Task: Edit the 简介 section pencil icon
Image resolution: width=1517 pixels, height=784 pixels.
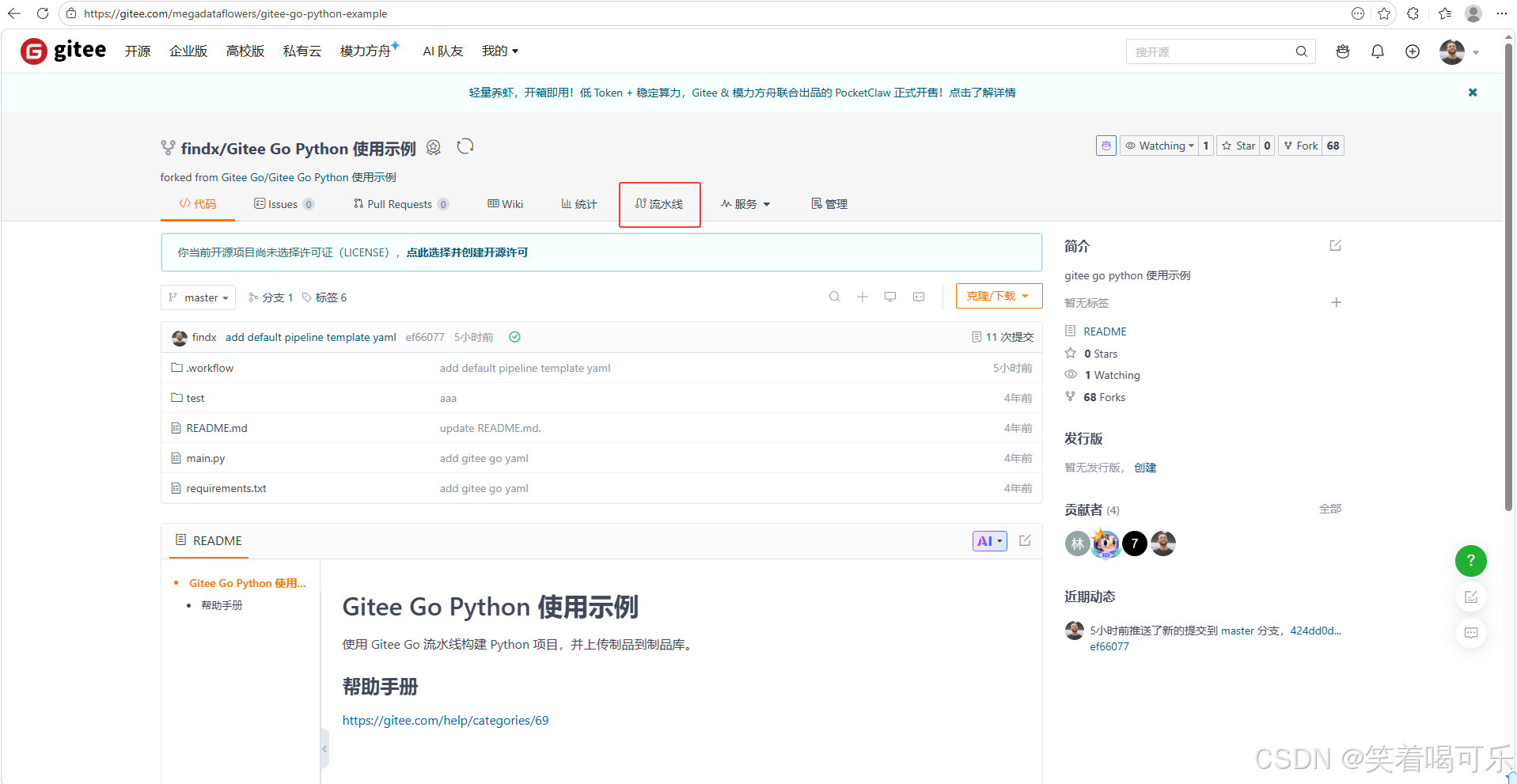Action: (1336, 245)
